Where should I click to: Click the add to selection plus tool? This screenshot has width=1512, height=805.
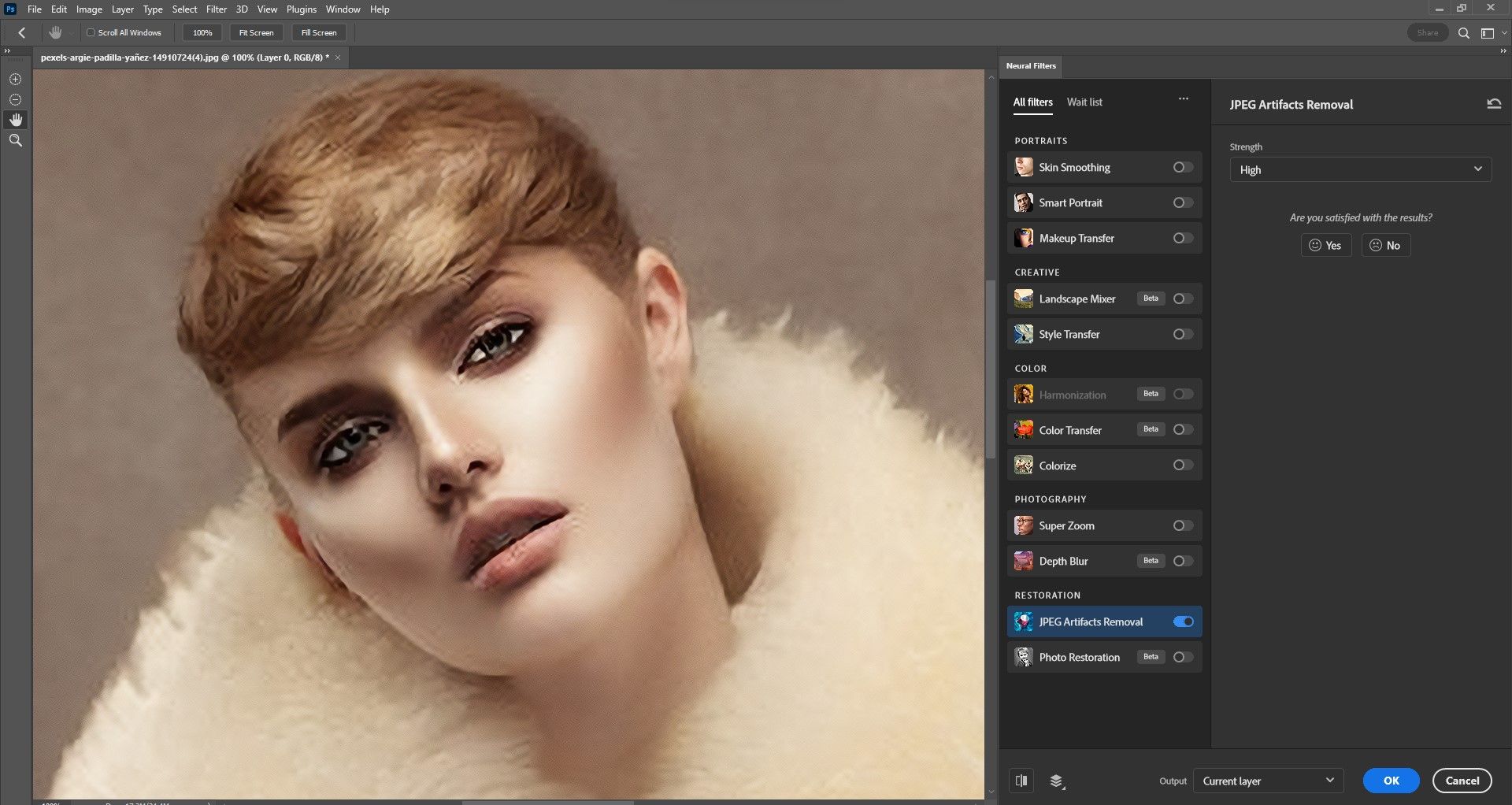click(16, 80)
